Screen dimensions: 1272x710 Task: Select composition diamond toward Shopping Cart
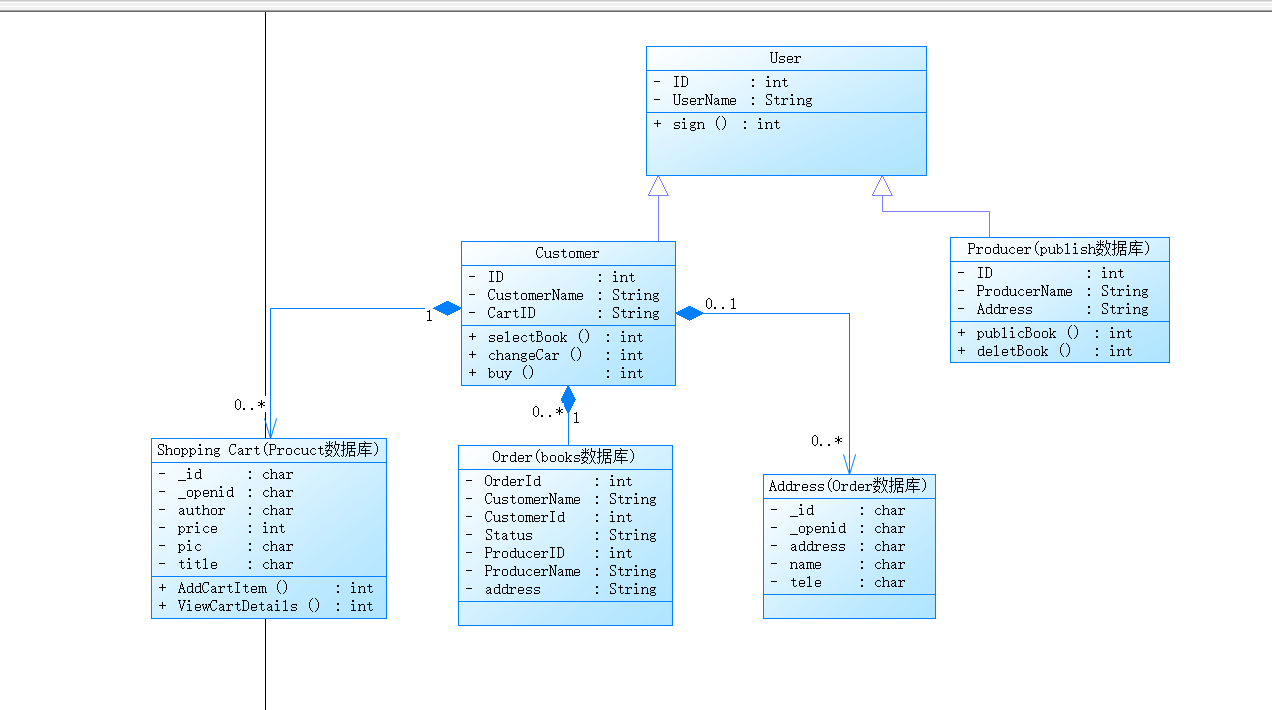[x=447, y=308]
